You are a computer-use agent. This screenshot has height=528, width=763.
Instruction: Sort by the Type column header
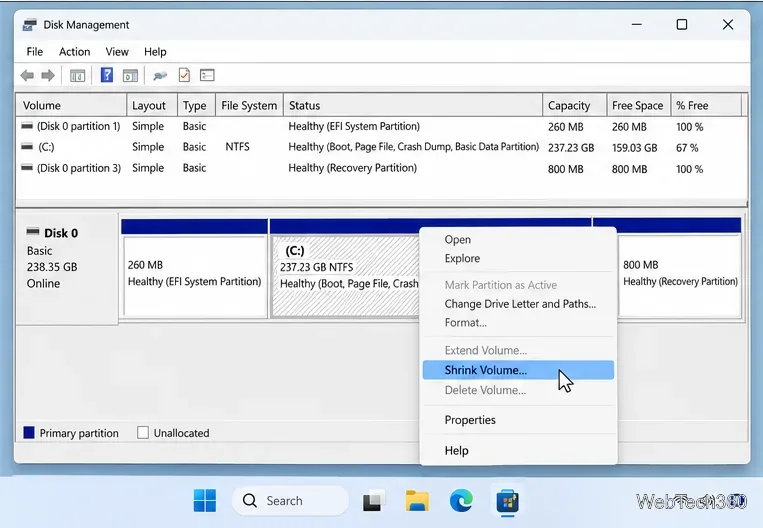coord(197,106)
